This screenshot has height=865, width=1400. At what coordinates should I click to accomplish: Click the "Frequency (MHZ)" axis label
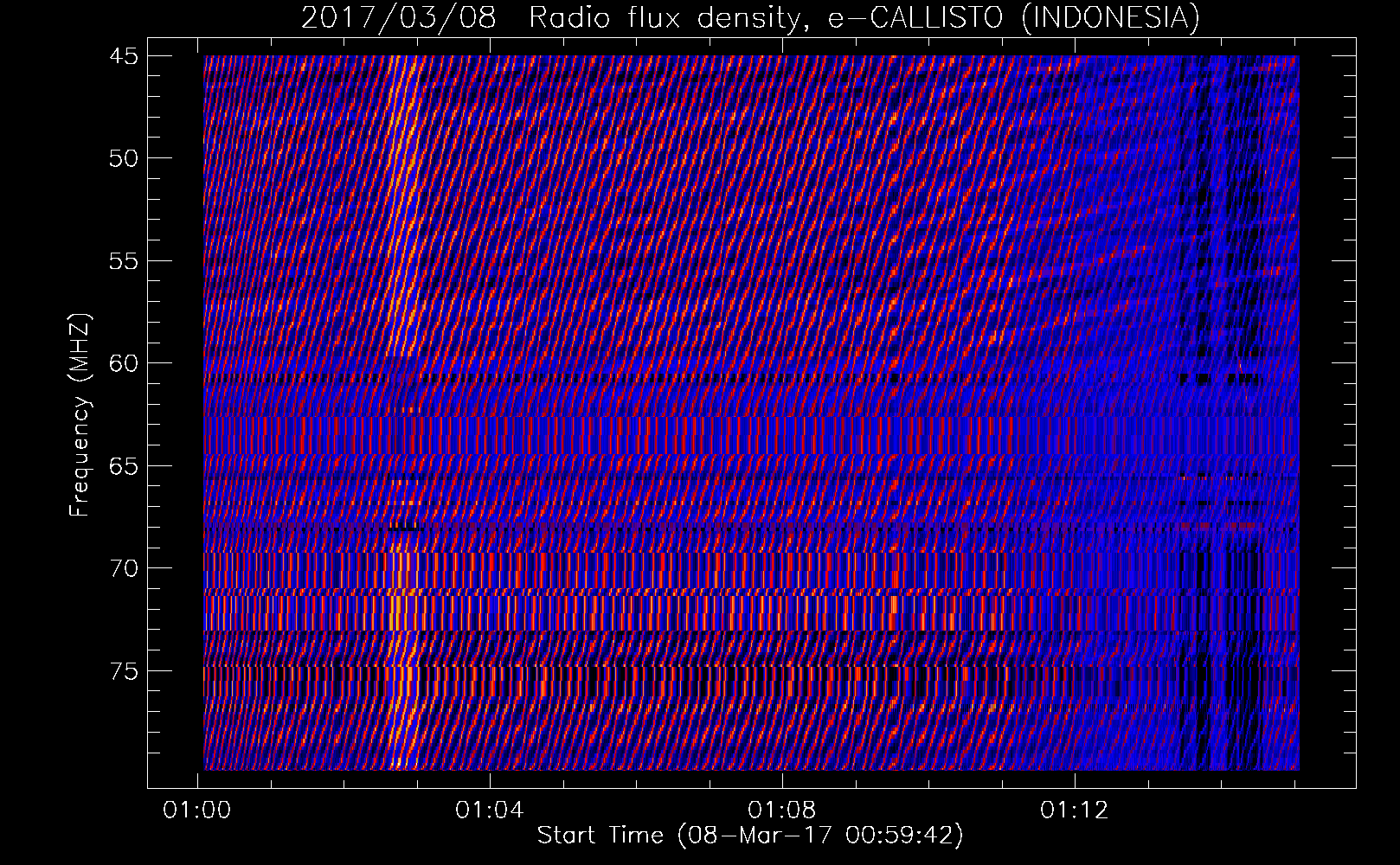80,415
